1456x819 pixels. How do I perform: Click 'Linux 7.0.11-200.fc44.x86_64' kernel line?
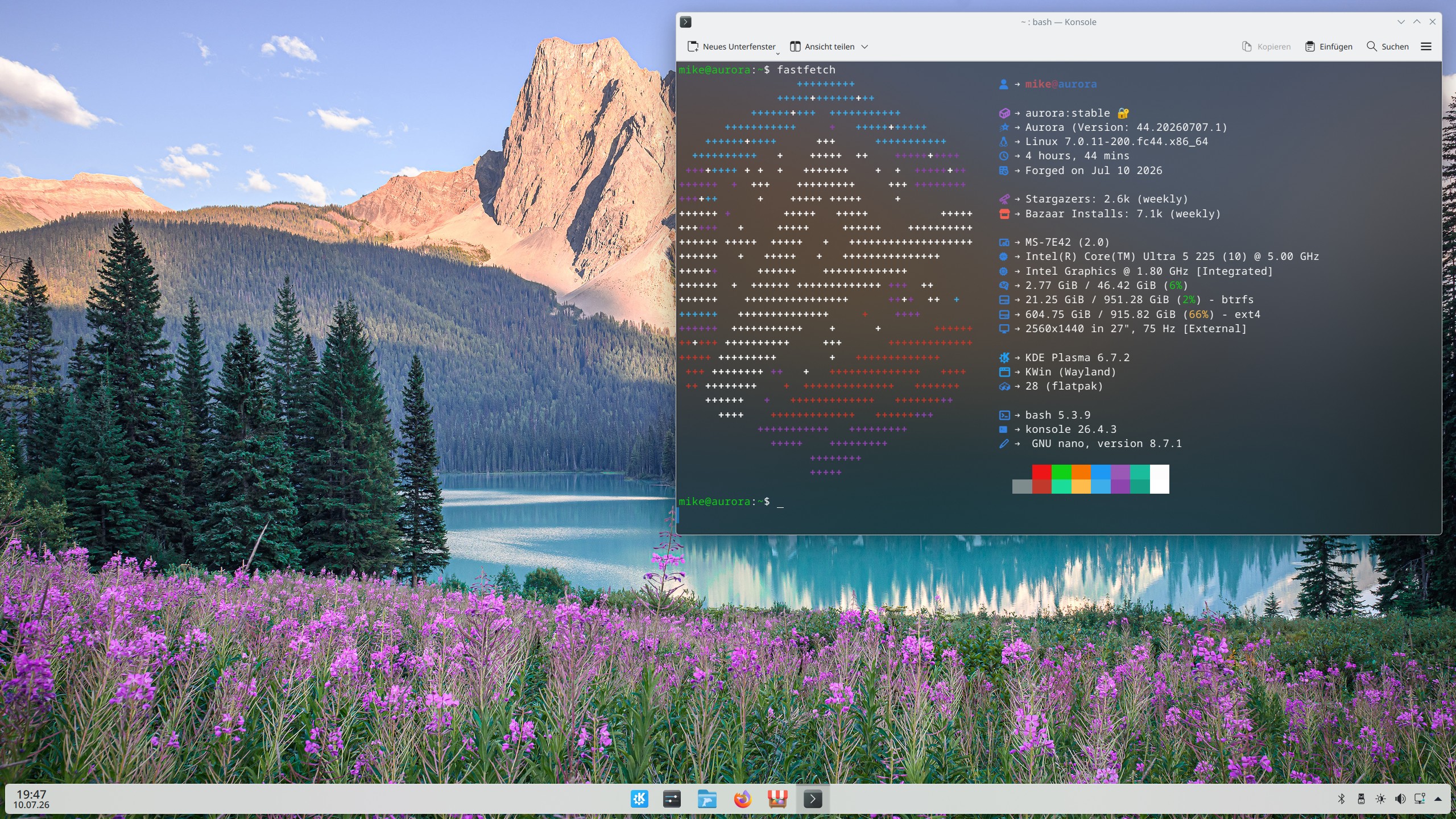pos(1116,142)
